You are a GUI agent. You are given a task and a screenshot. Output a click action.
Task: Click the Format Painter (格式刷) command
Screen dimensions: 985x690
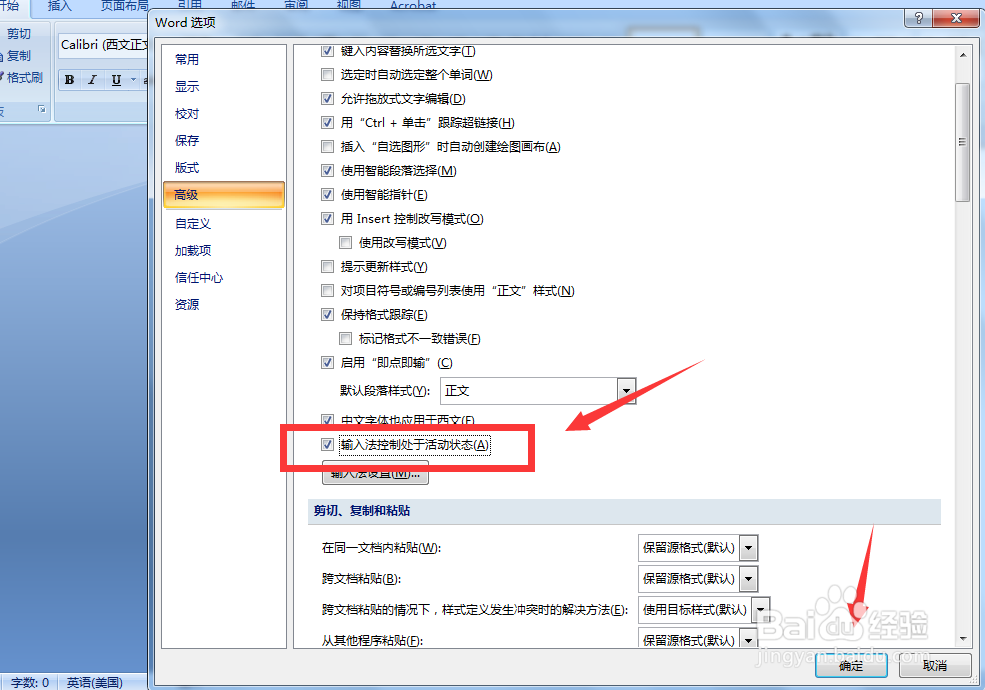pyautogui.click(x=22, y=77)
